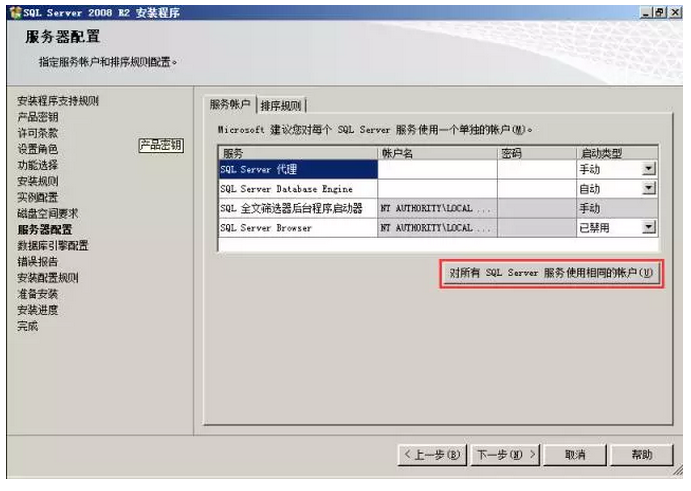Click 磁盘空间要求 step in sidebar
Screen dimensions: 691x491
48,213
